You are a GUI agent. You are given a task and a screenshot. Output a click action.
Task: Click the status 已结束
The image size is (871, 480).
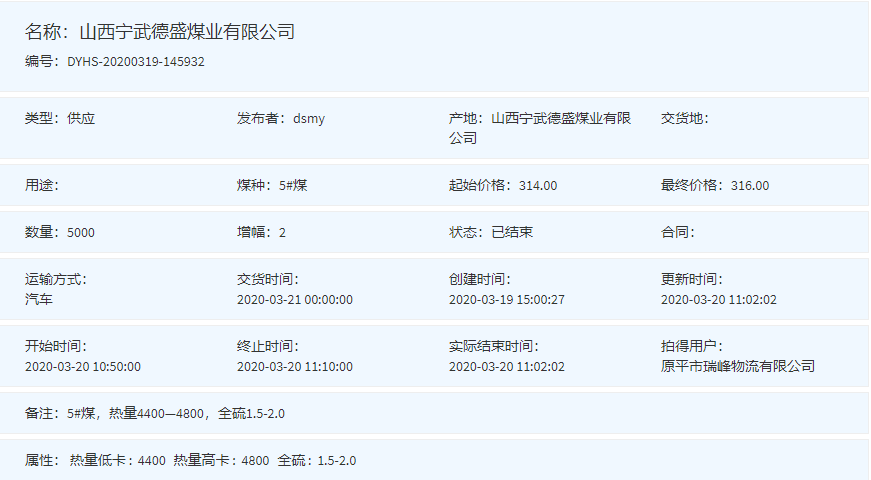pyautogui.click(x=512, y=232)
